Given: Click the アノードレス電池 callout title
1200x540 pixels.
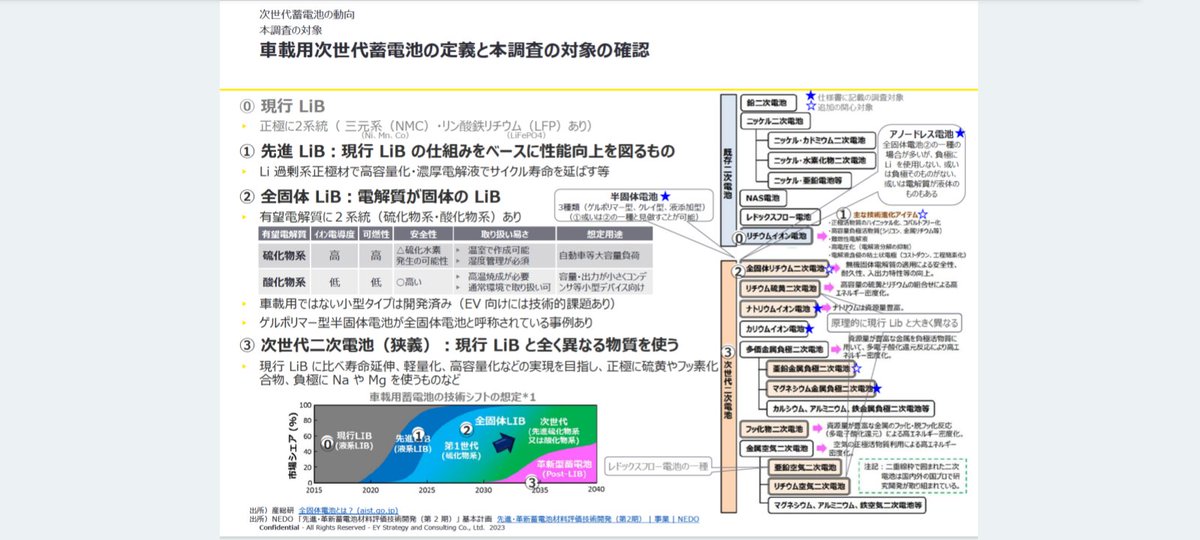Looking at the screenshot, I should [921, 133].
